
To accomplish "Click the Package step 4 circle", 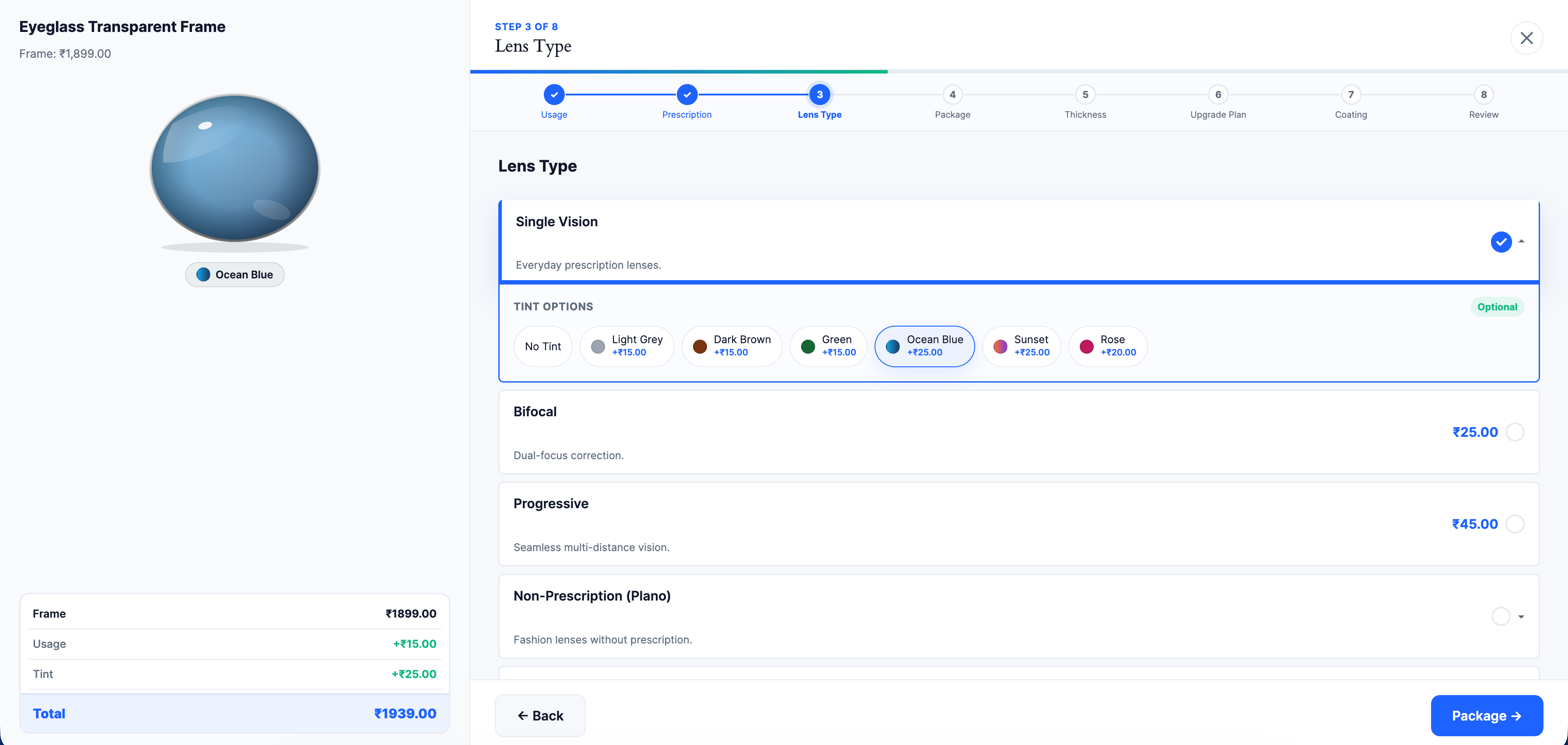I will [952, 95].
